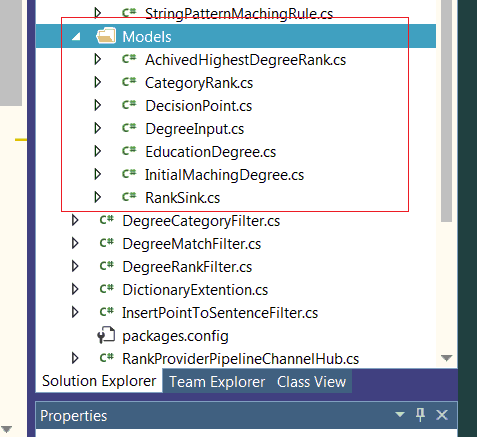This screenshot has height=437, width=479.
Task: Switch to the Team Explorer tab
Action: (217, 382)
